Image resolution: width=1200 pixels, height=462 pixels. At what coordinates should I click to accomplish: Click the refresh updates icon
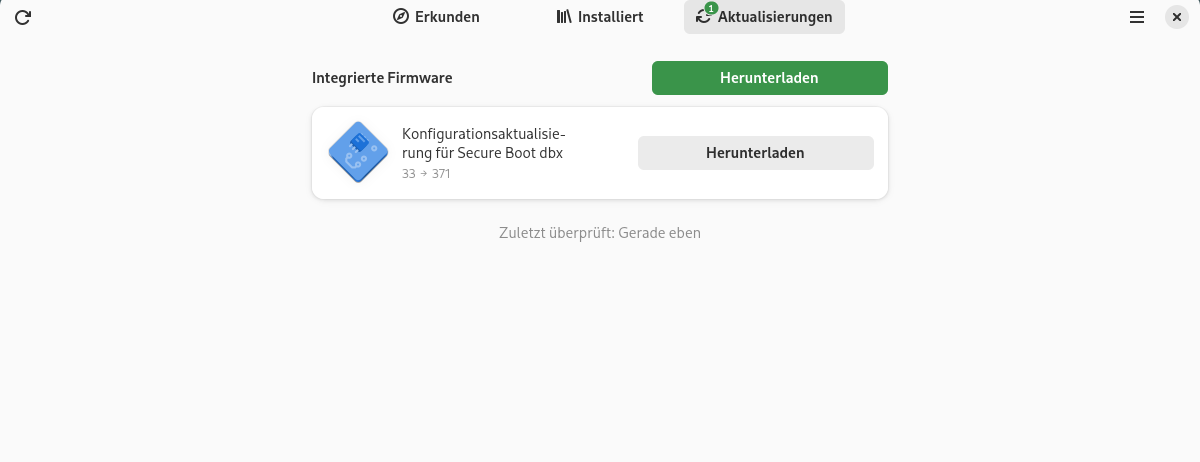[x=23, y=17]
